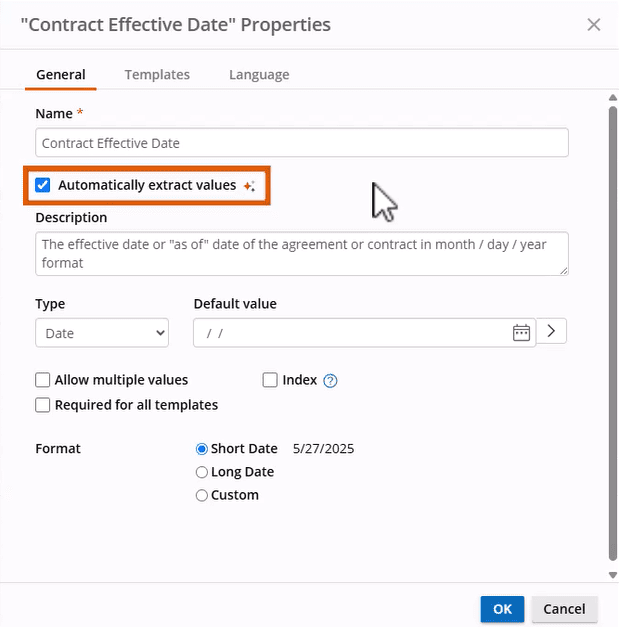Click OK to save properties

[502, 609]
